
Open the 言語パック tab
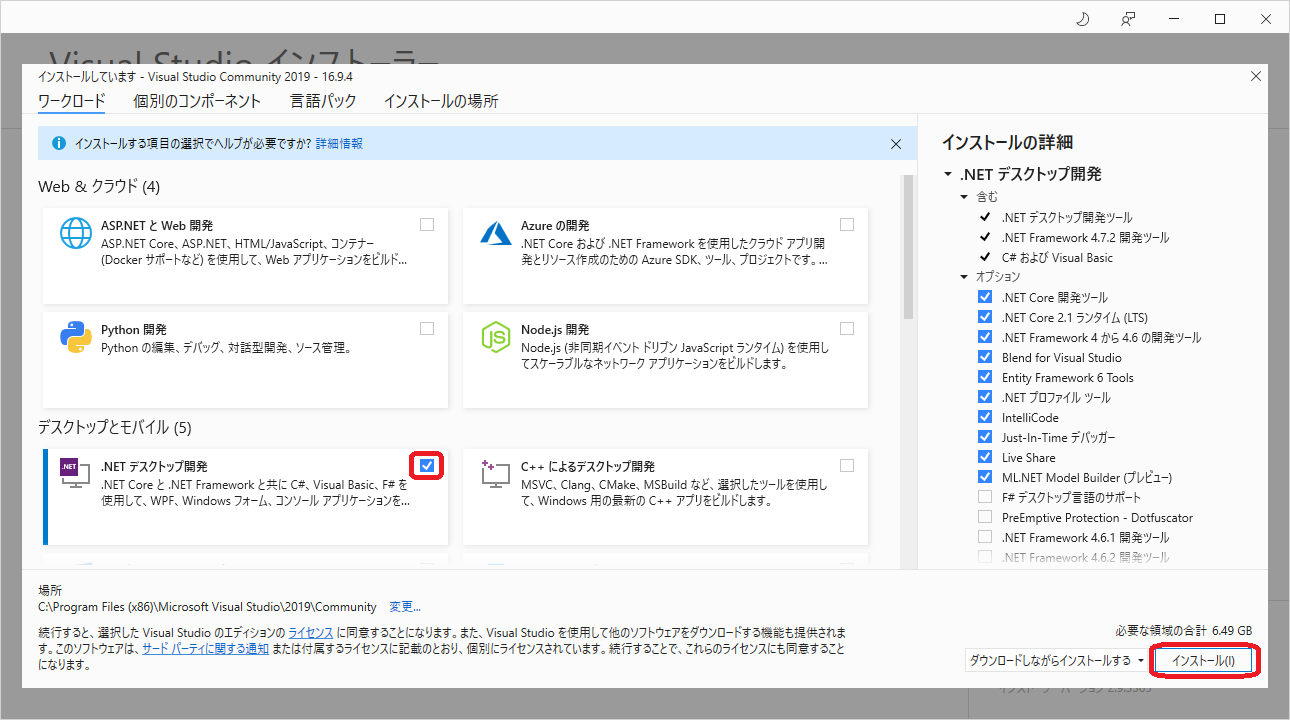click(322, 101)
